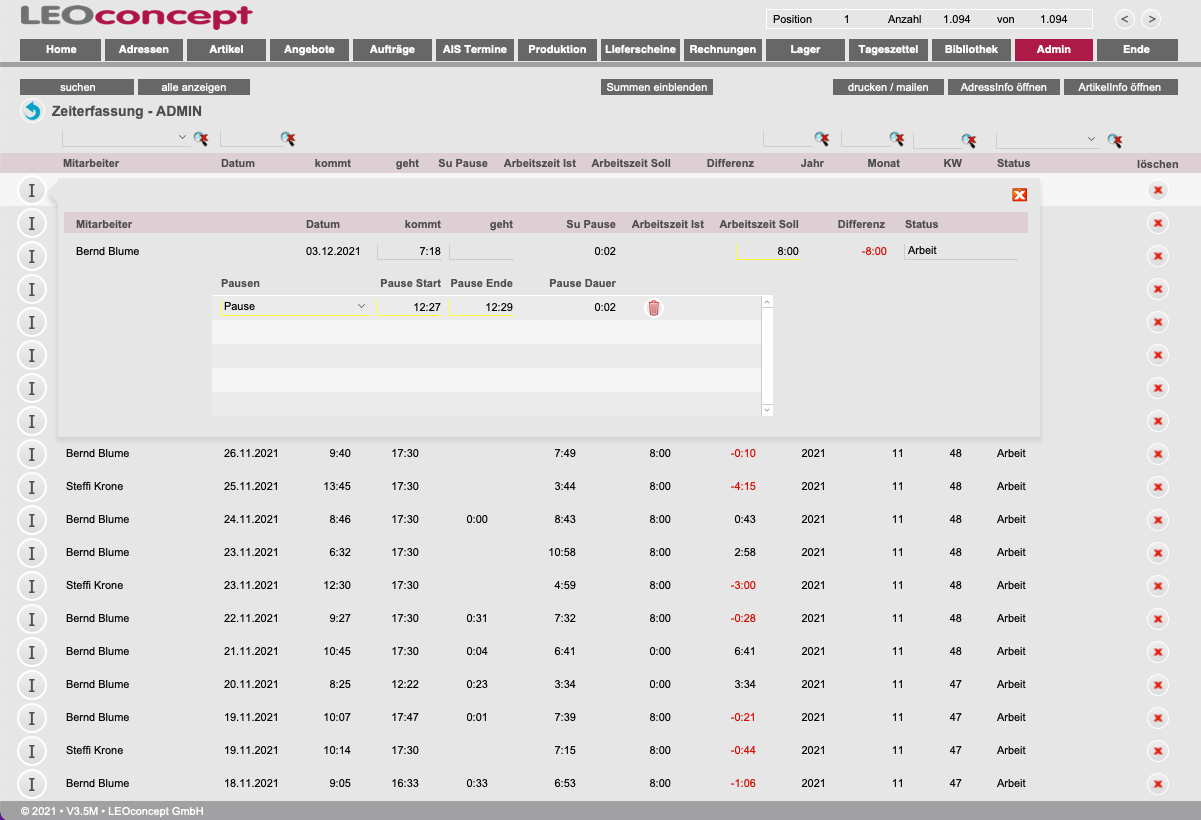The height and width of the screenshot is (820, 1201).
Task: Open AdressInfo öffnen
Action: [1003, 87]
